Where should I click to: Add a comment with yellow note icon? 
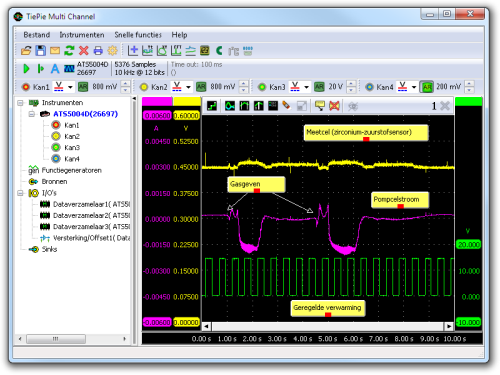tap(320, 106)
